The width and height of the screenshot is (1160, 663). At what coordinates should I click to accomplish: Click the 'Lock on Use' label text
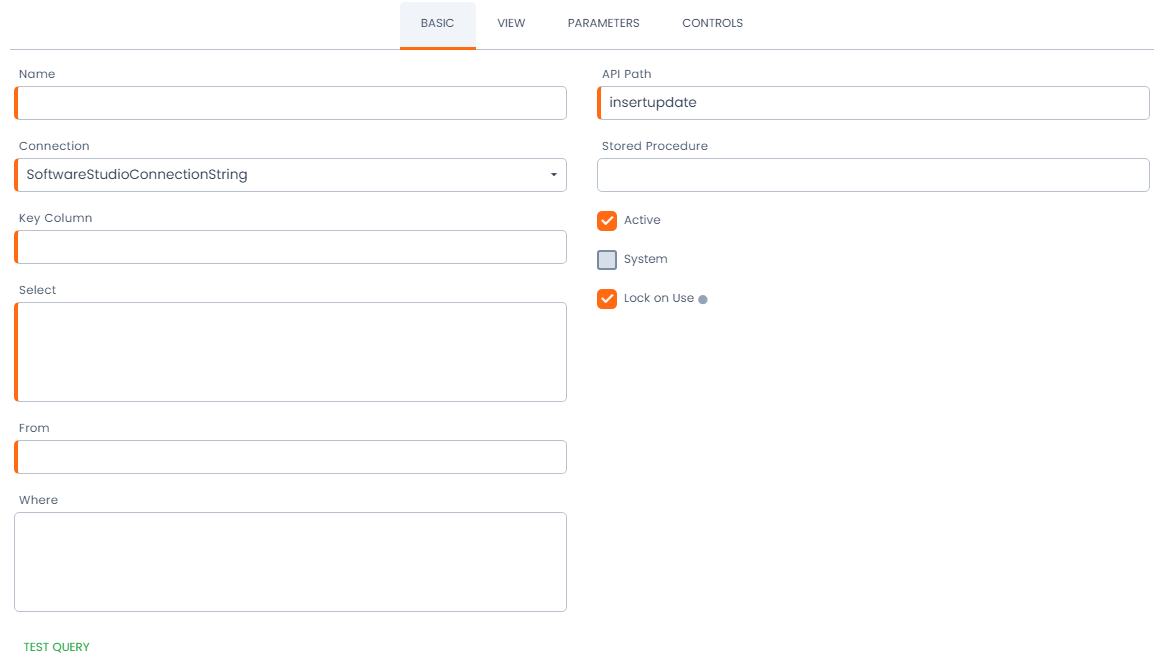click(658, 298)
